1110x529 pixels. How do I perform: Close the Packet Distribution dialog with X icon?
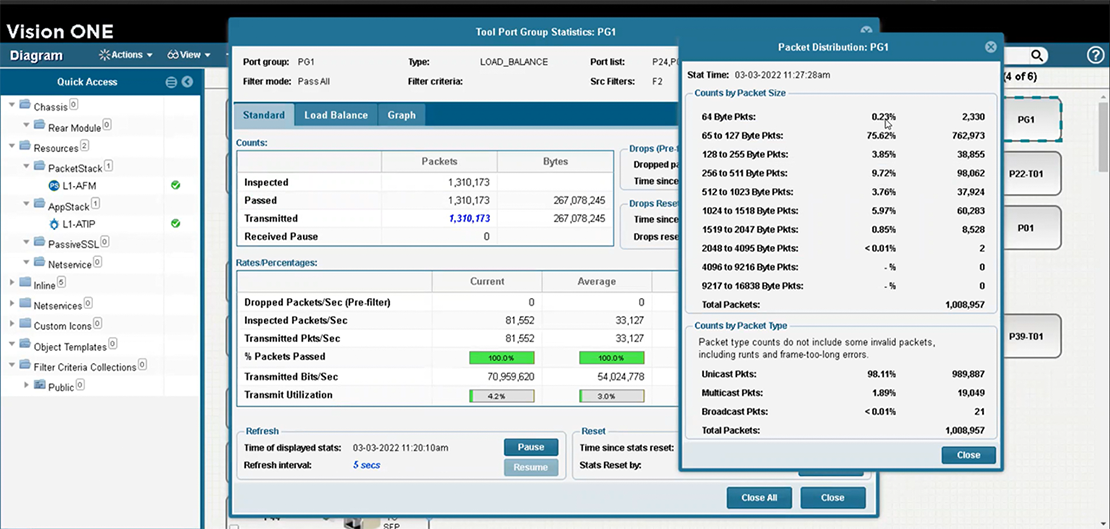(x=990, y=47)
